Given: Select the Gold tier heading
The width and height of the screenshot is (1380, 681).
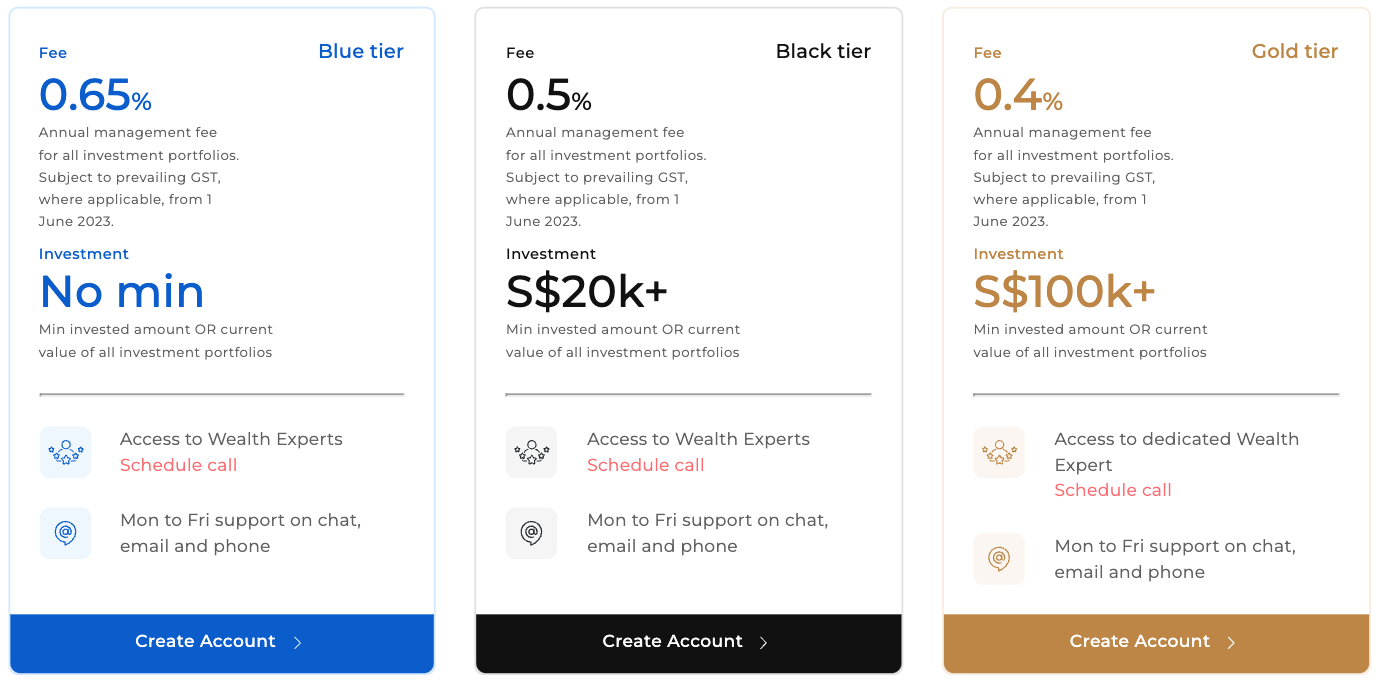Looking at the screenshot, I should 1295,51.
